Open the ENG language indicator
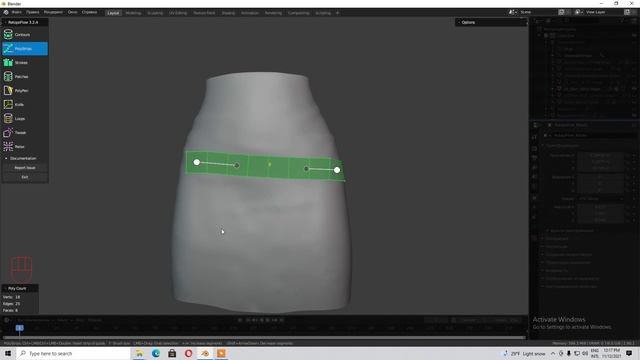The image size is (640, 360). 595,353
